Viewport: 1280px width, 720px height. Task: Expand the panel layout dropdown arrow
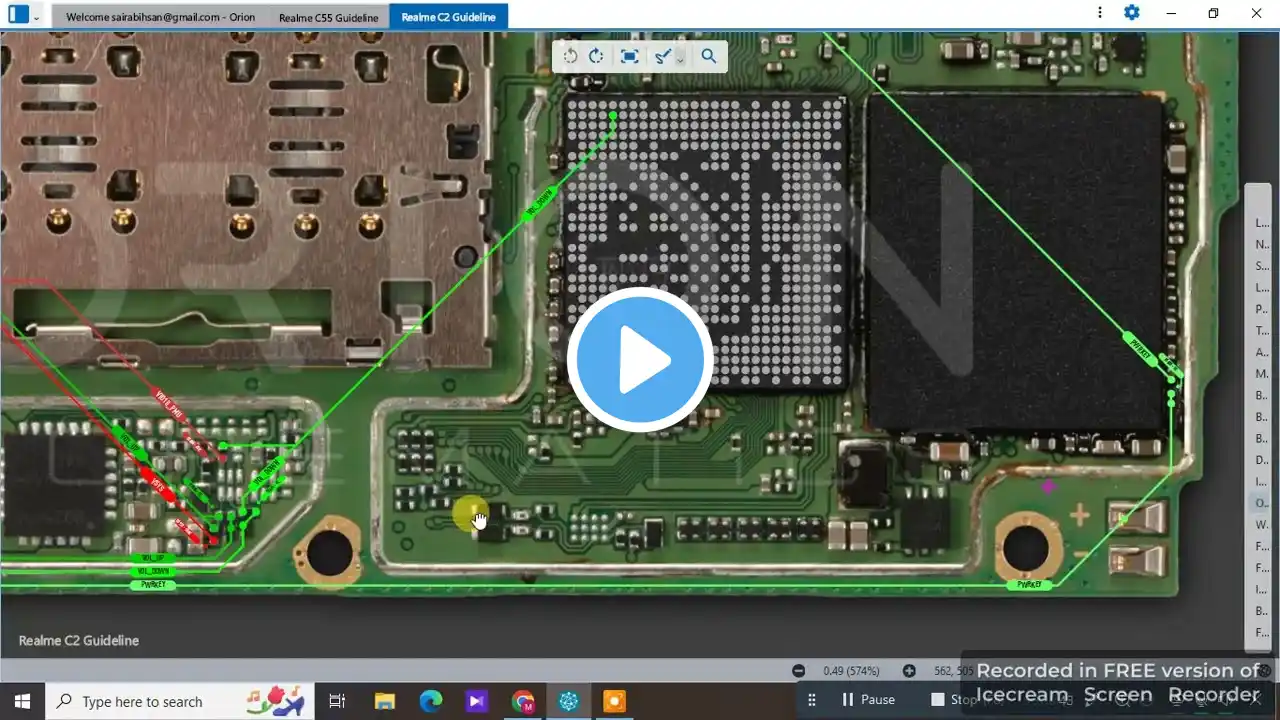(x=37, y=17)
